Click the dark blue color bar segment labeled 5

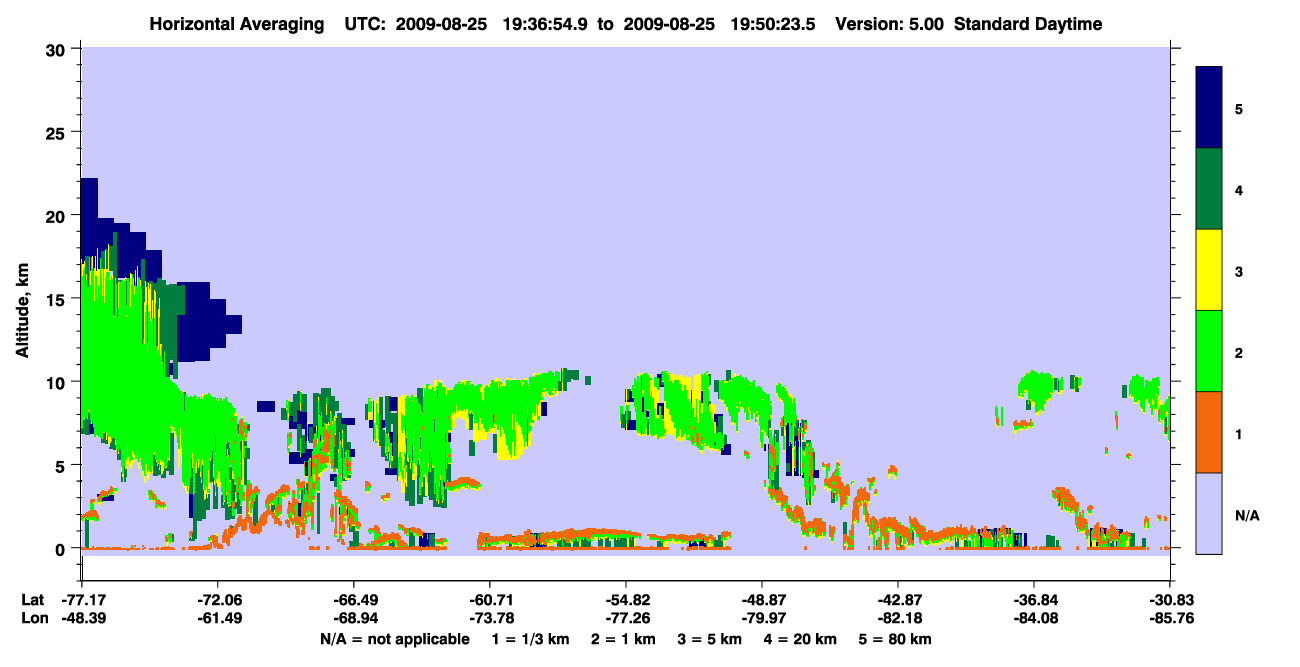coord(1209,108)
